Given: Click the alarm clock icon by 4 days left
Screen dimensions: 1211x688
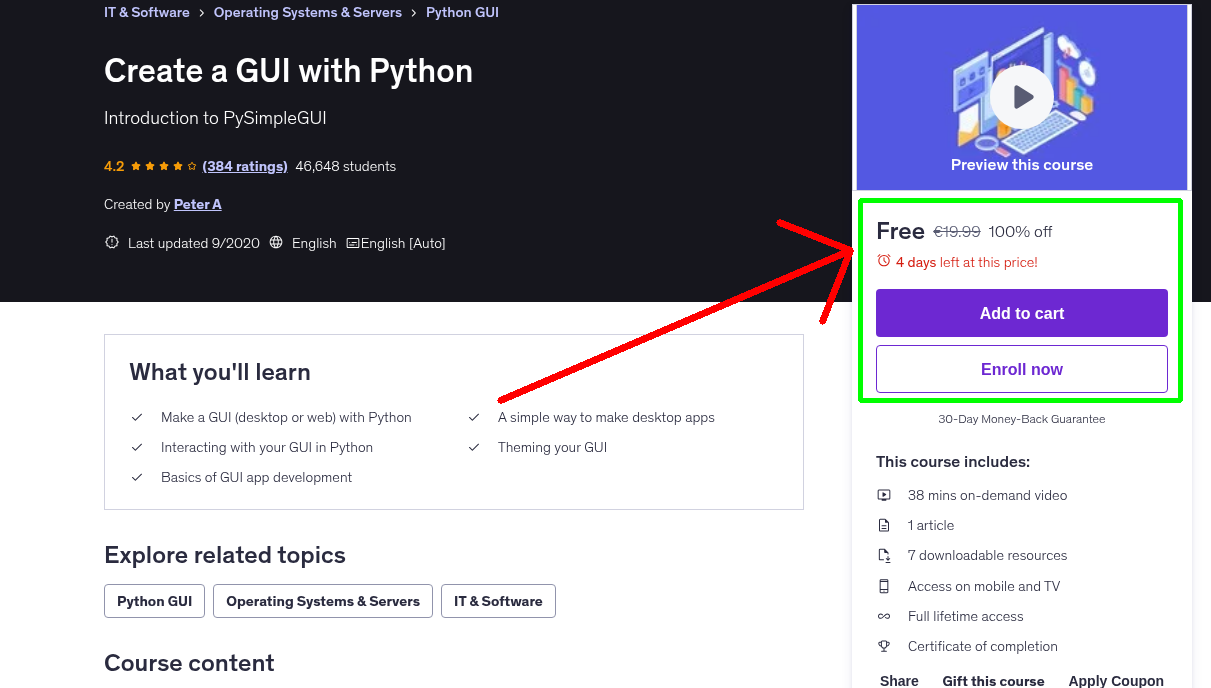Looking at the screenshot, I should pyautogui.click(x=884, y=261).
